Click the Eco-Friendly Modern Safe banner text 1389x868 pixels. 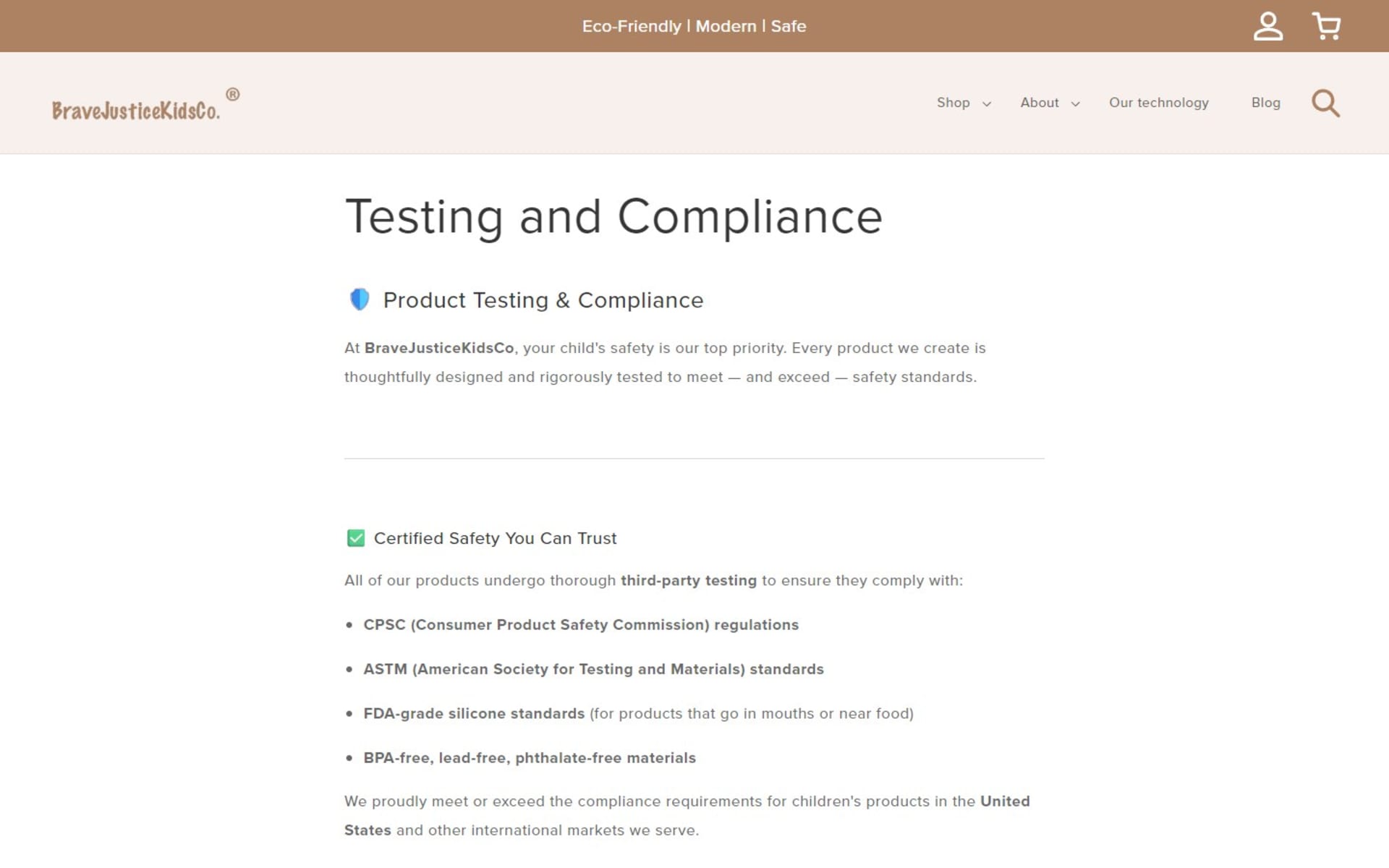[694, 26]
